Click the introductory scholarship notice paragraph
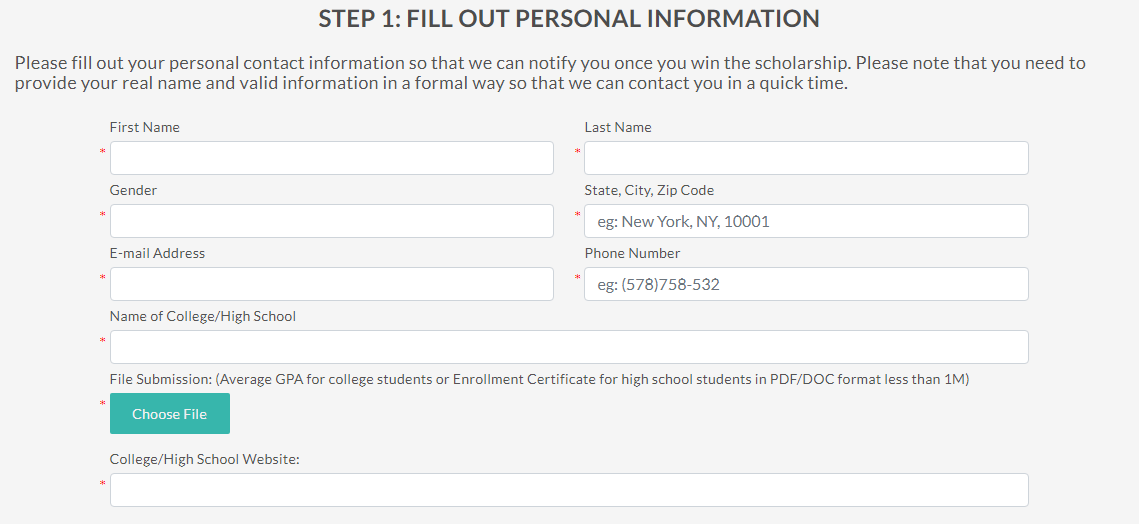 [x=550, y=73]
